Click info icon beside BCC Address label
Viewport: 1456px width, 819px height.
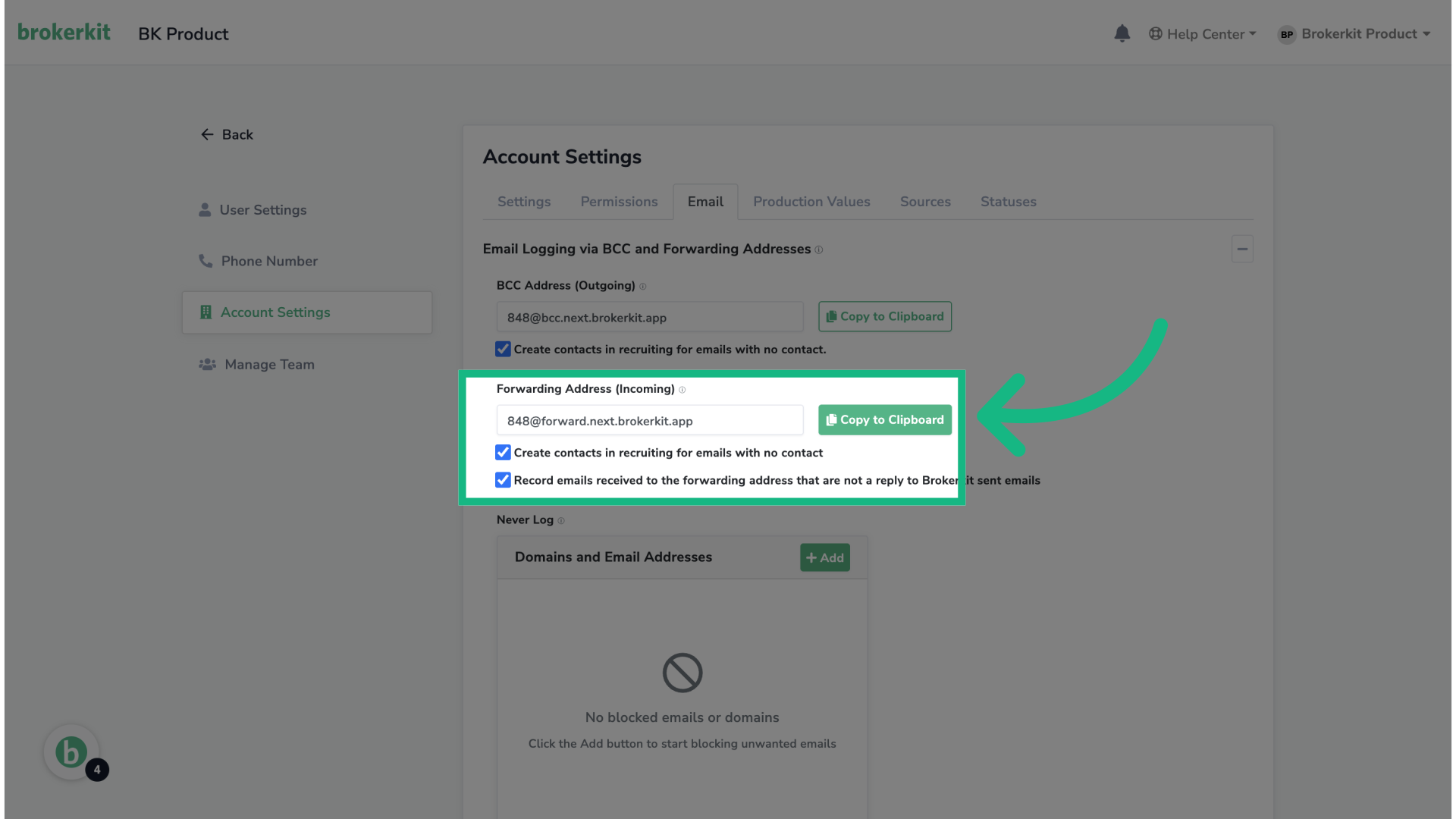tap(643, 287)
